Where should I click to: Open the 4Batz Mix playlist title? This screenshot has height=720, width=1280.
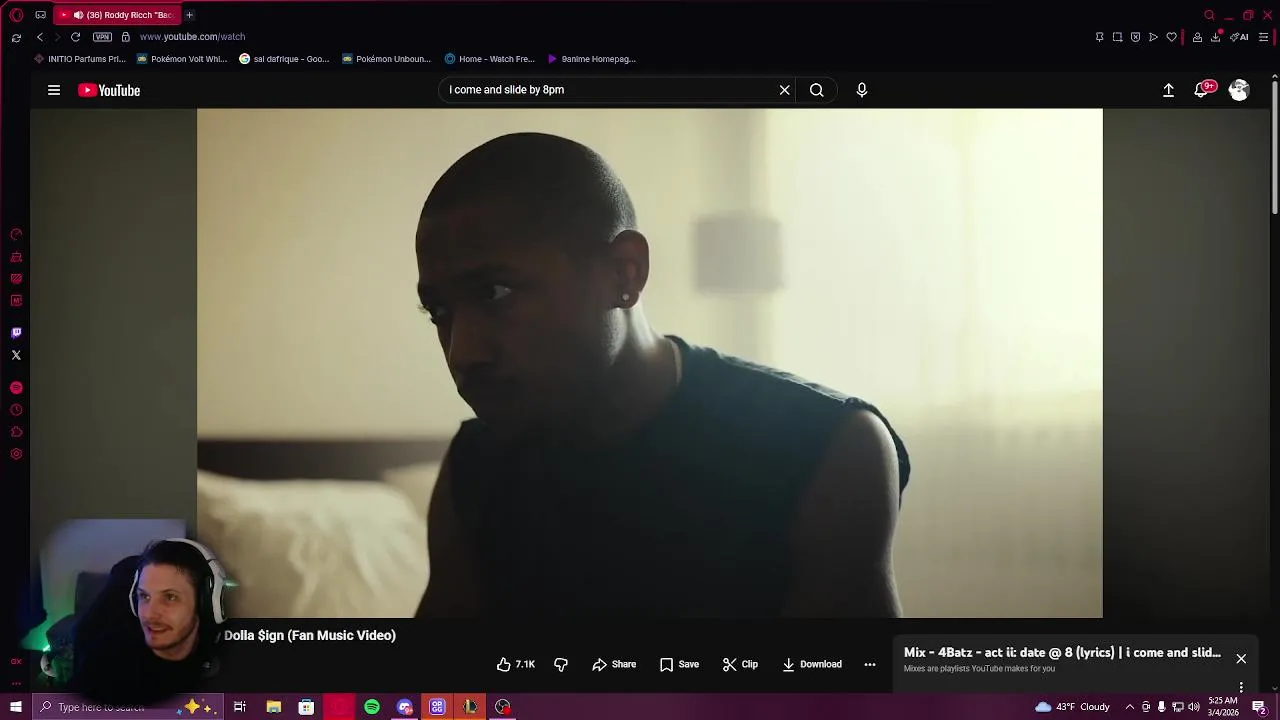[1062, 652]
